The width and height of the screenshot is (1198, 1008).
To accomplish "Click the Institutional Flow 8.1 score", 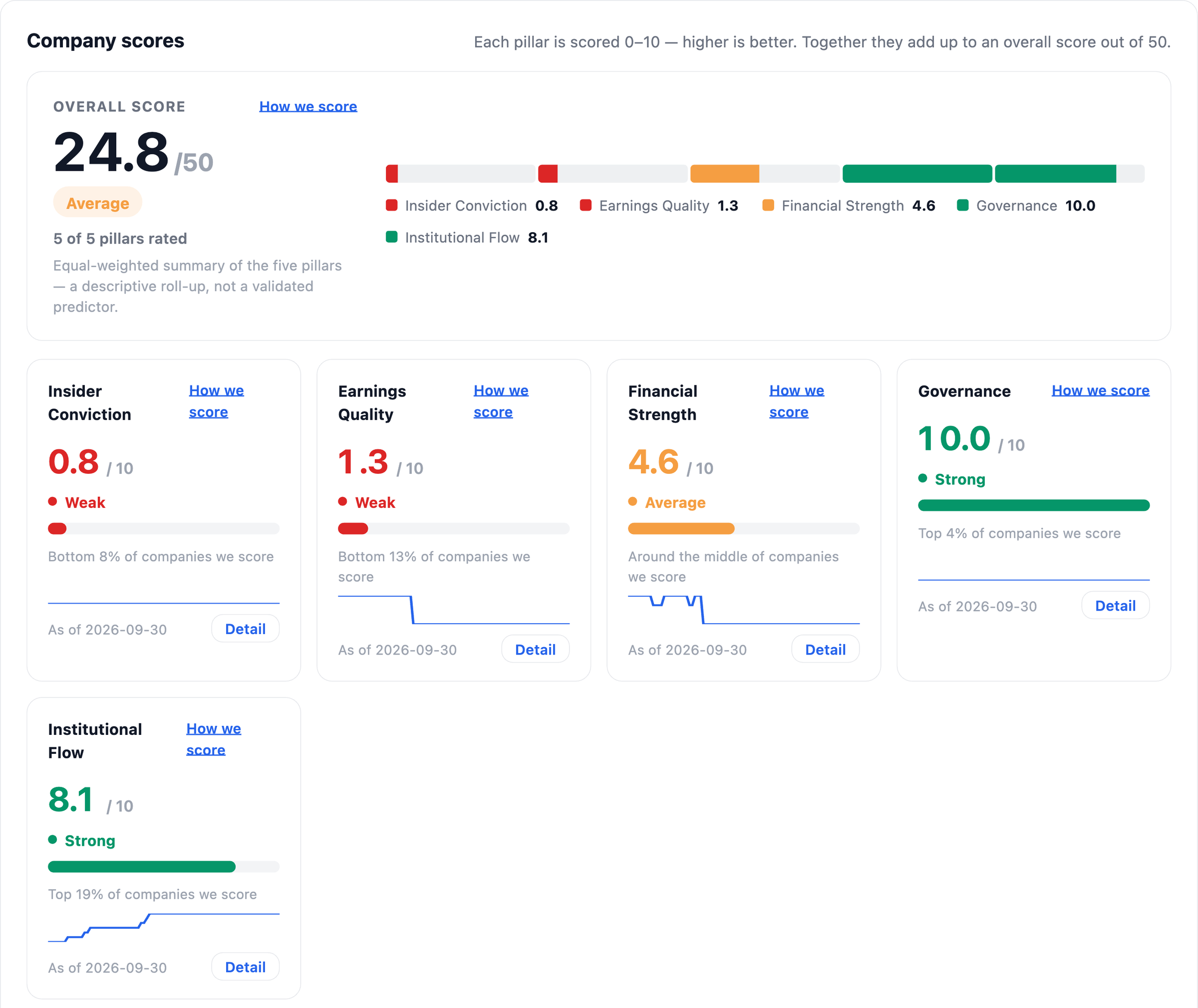I will click(70, 799).
